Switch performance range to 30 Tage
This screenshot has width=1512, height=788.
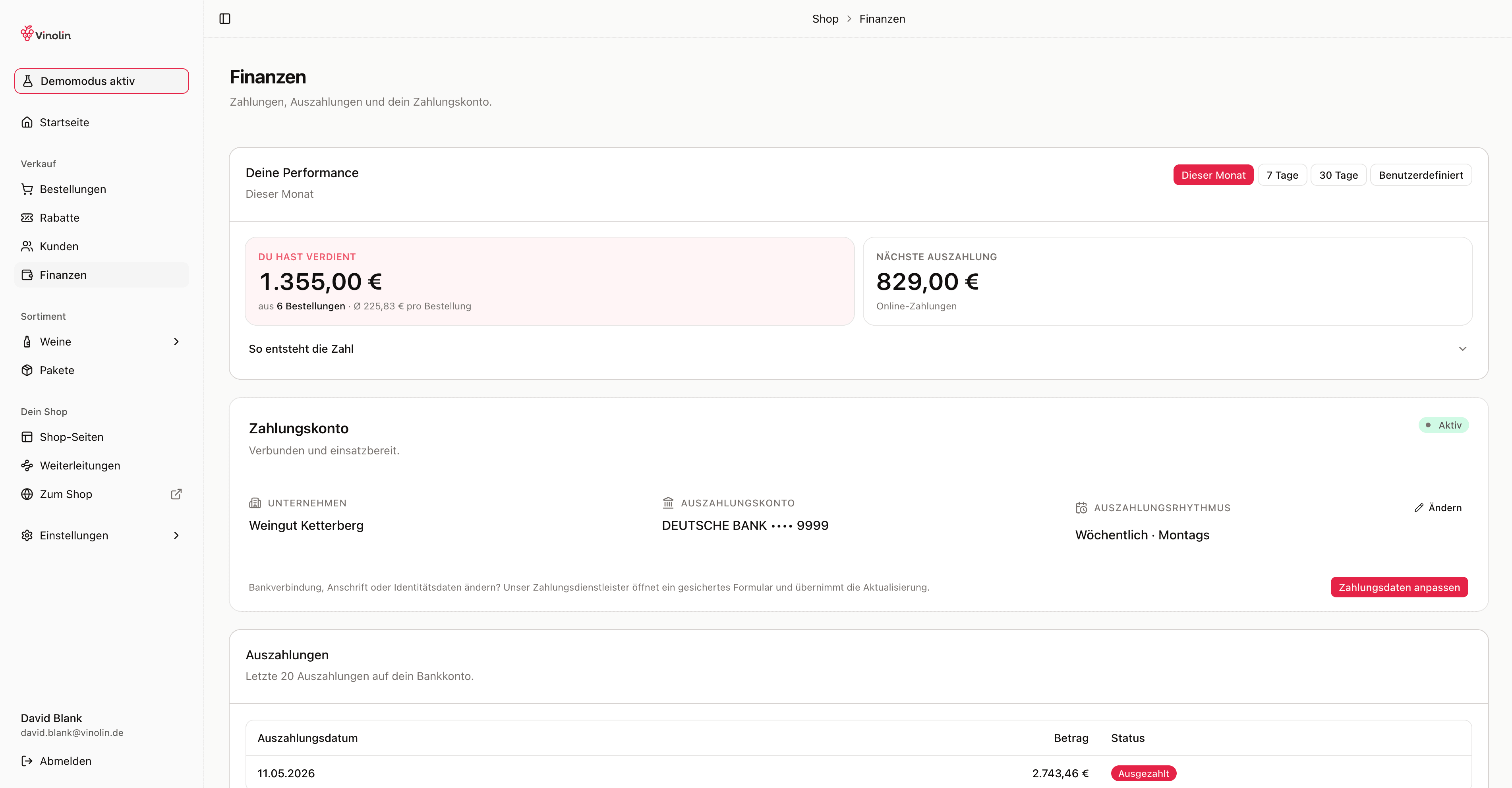point(1338,175)
